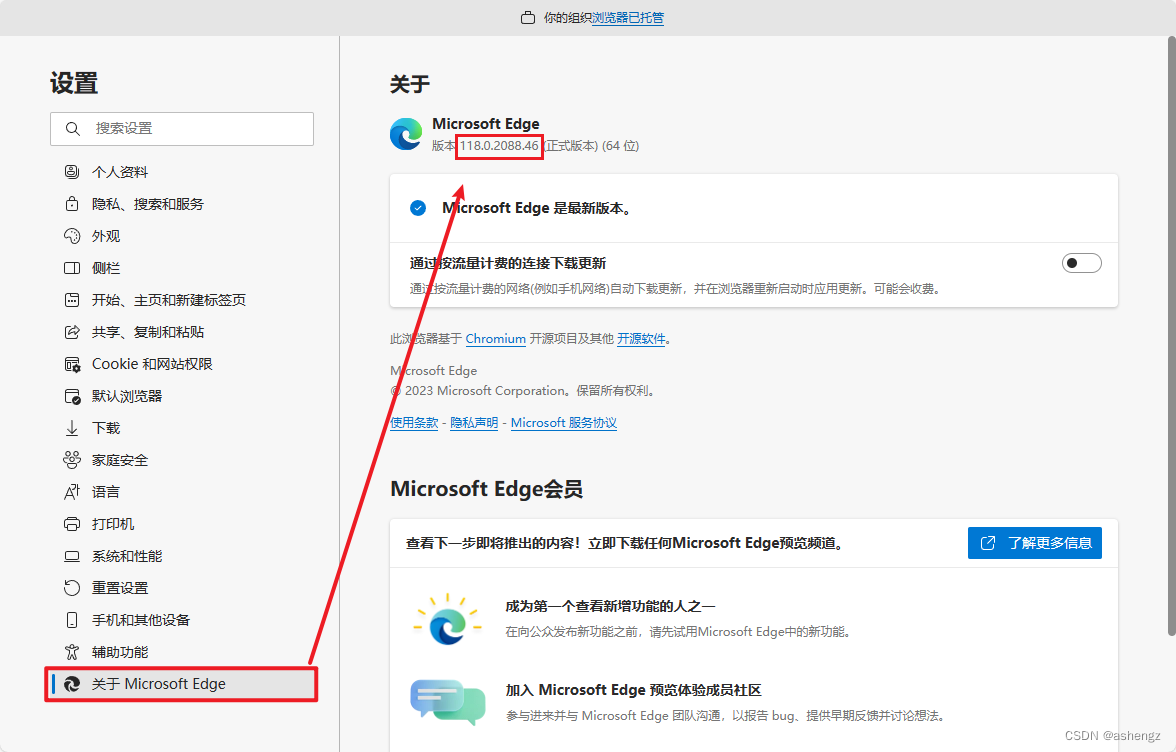Click the System and performance laptop icon
This screenshot has height=752, width=1176.
(x=72, y=556)
